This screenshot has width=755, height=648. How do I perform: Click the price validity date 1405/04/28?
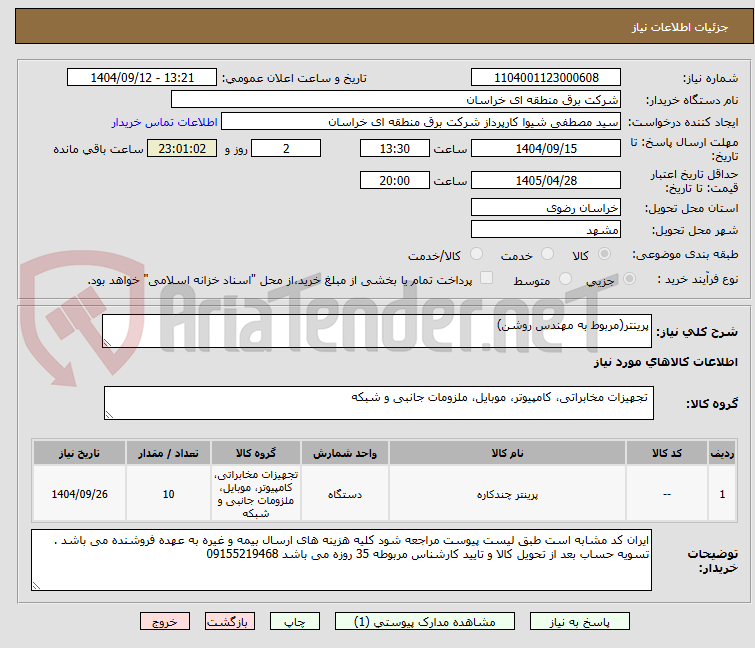pyautogui.click(x=546, y=181)
